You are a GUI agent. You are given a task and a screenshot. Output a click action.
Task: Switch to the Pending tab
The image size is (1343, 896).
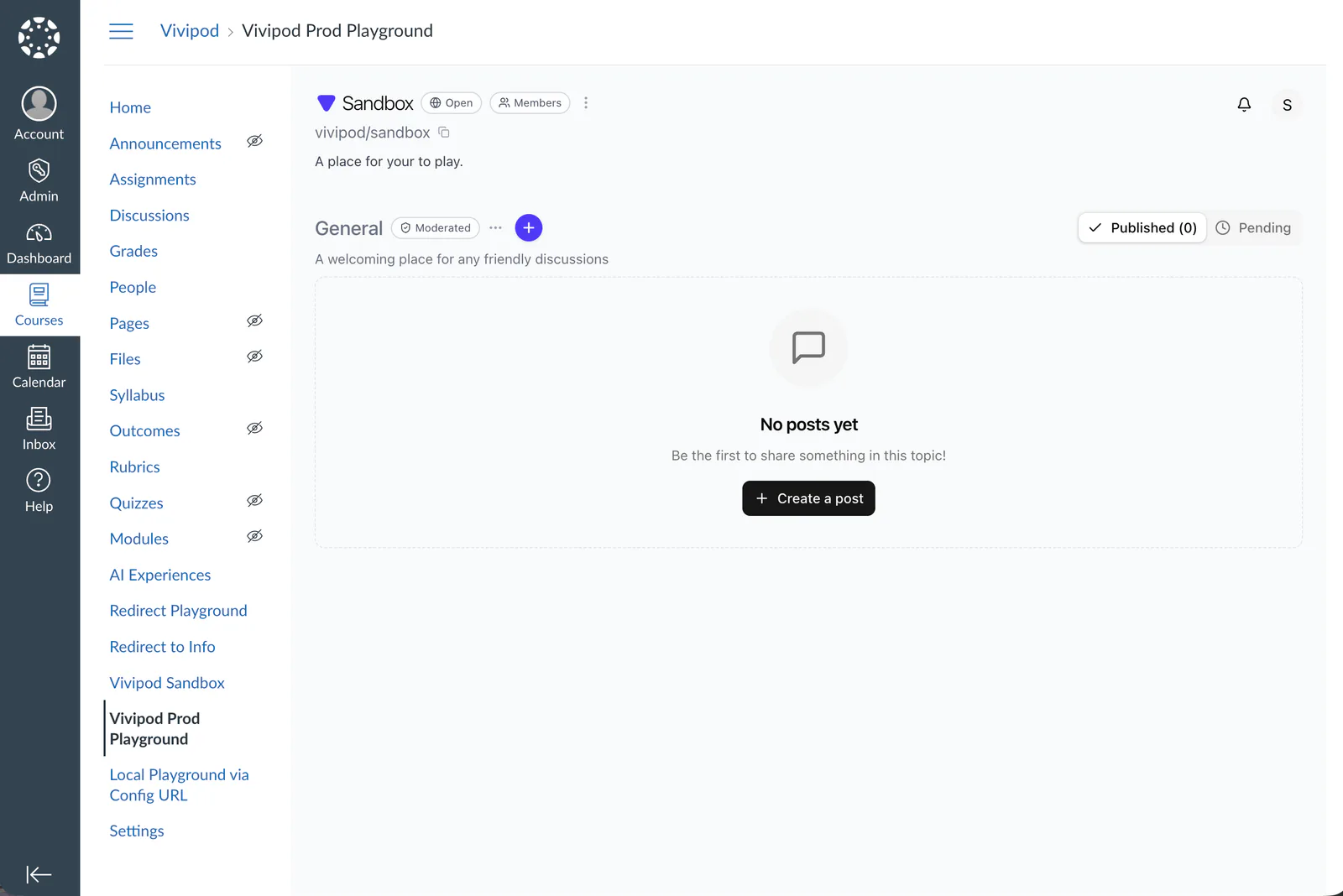(1254, 227)
